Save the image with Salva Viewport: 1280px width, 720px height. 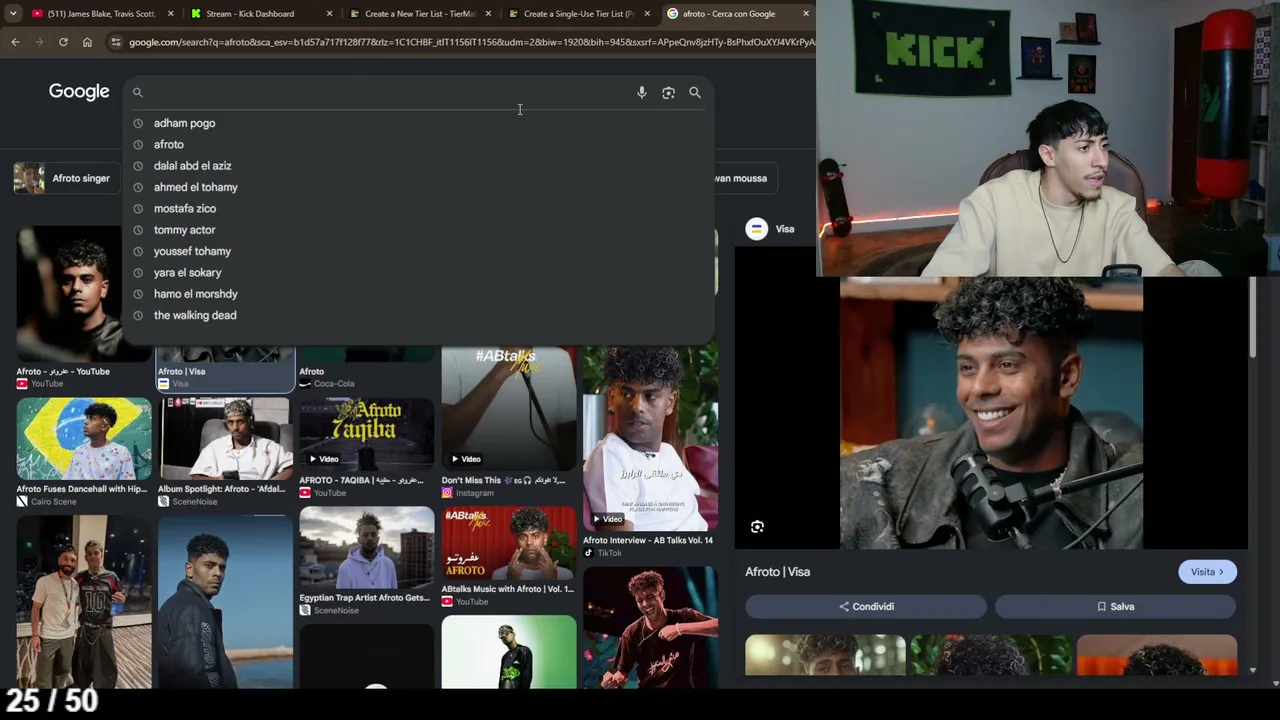point(1115,606)
